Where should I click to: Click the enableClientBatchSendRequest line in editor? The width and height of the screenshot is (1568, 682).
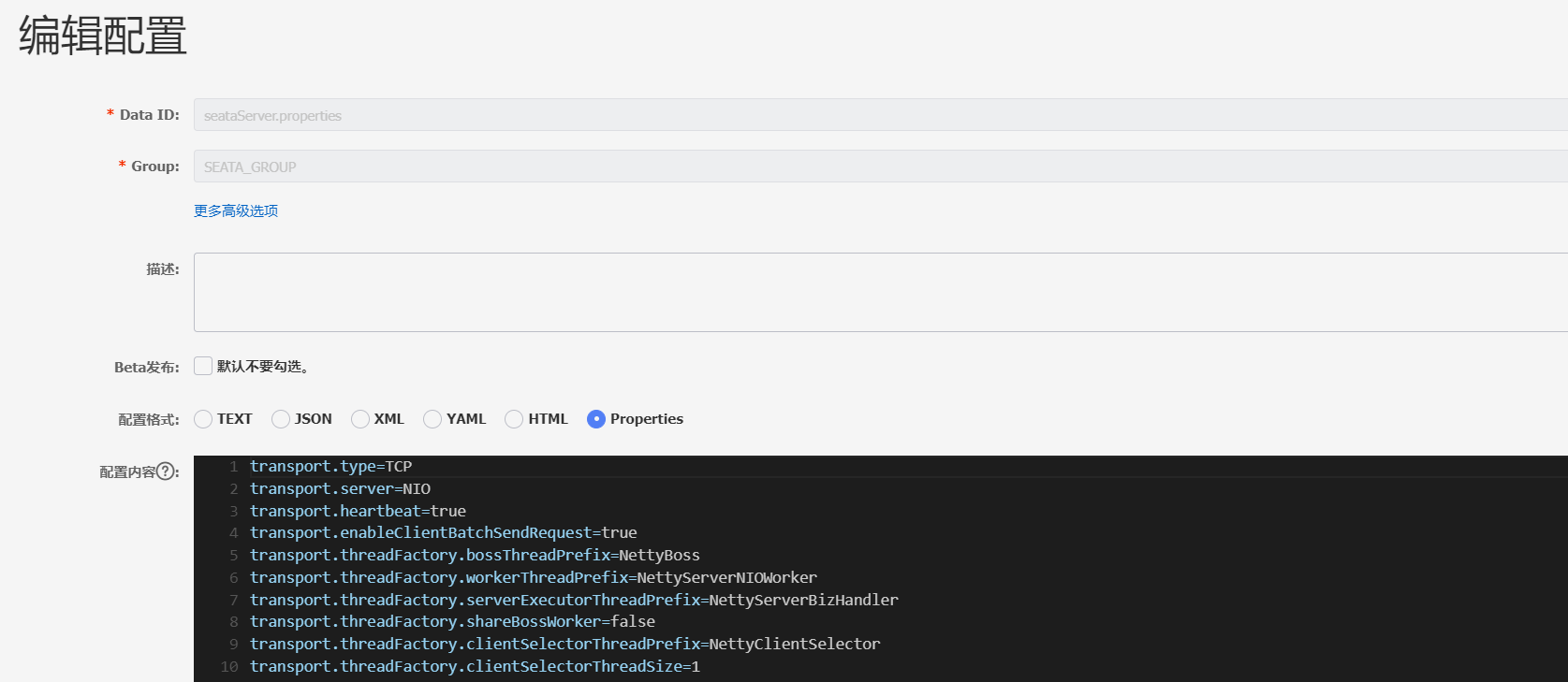coord(443,532)
